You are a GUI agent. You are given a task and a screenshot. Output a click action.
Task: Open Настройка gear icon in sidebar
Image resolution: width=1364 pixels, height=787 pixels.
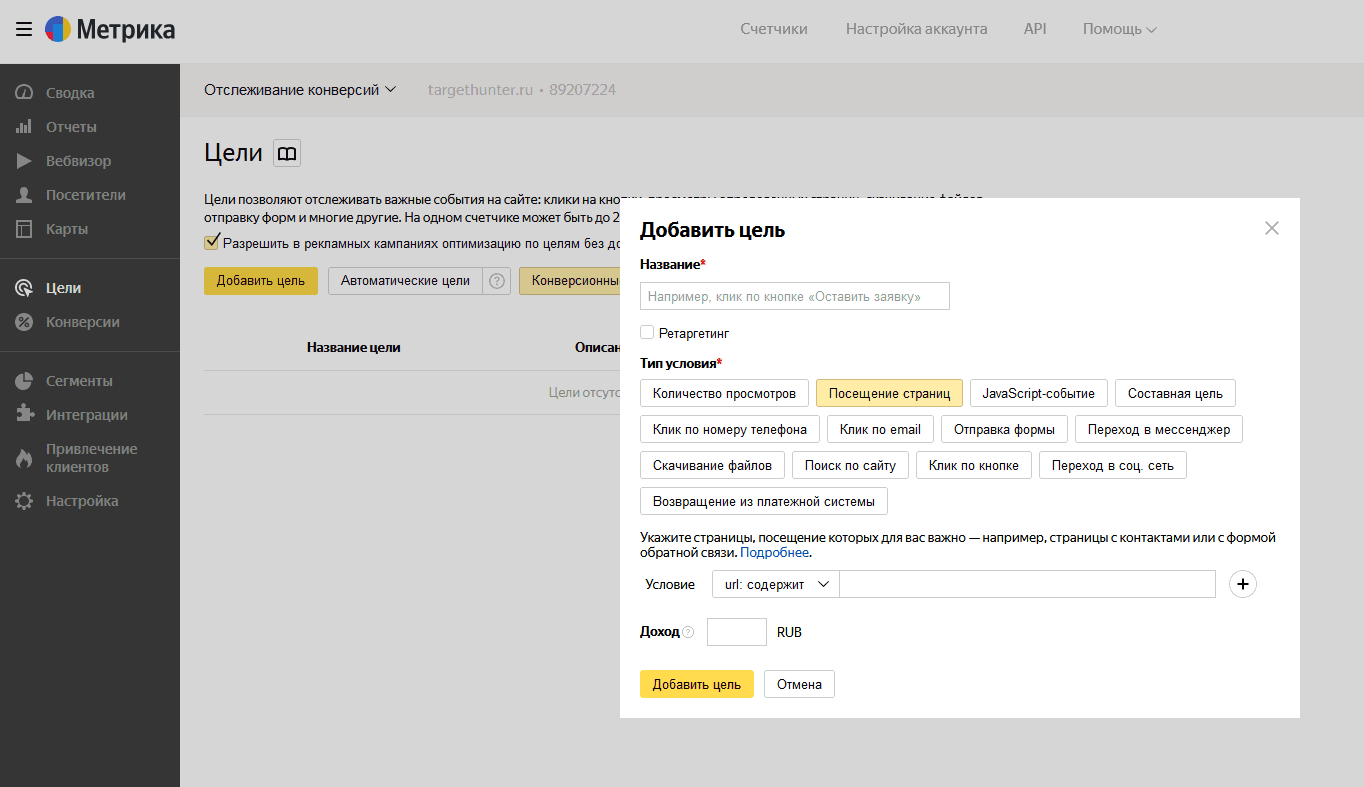25,501
